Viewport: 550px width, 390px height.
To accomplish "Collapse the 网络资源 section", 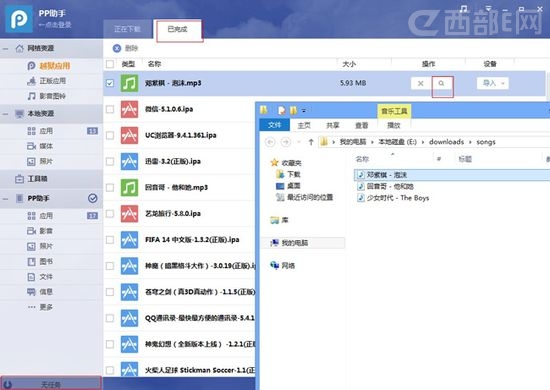I will 5,48.
